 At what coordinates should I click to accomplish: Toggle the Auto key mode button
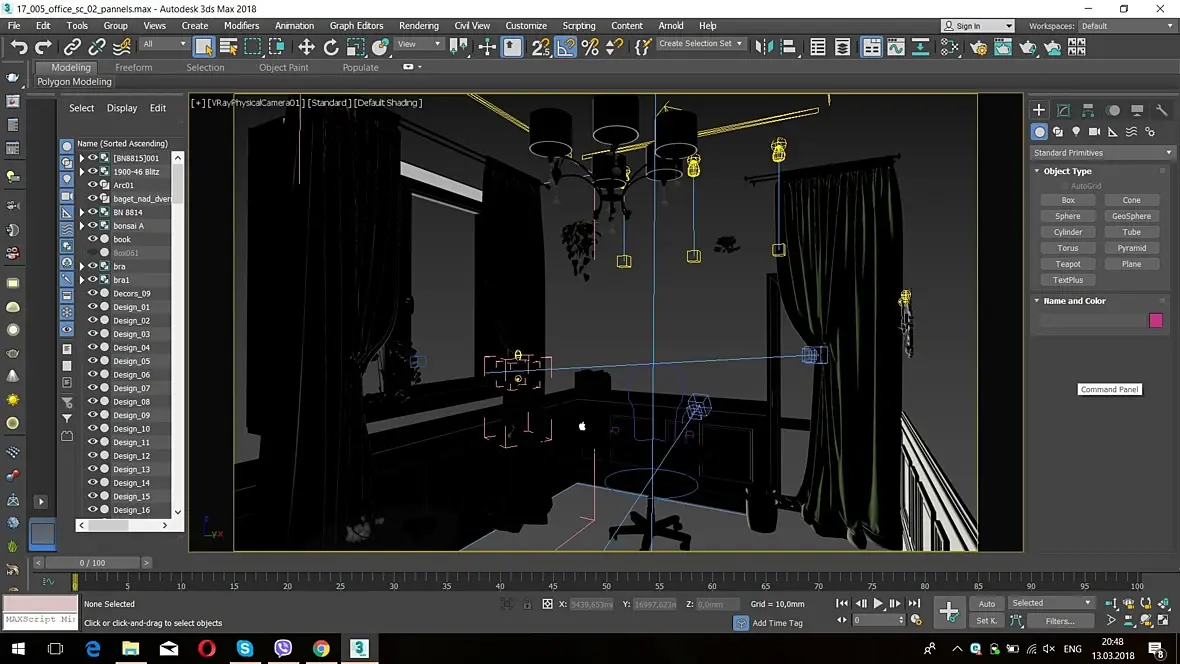click(x=987, y=604)
